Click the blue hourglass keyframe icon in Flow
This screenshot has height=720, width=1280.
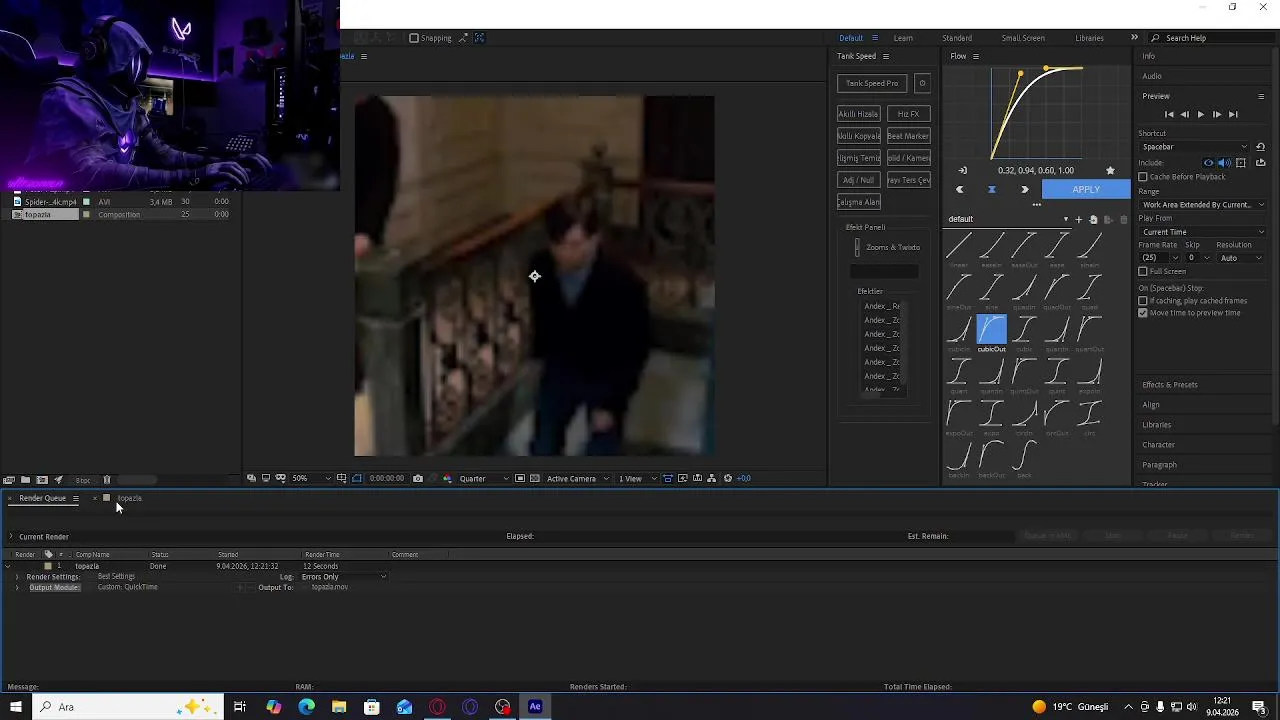coord(992,189)
